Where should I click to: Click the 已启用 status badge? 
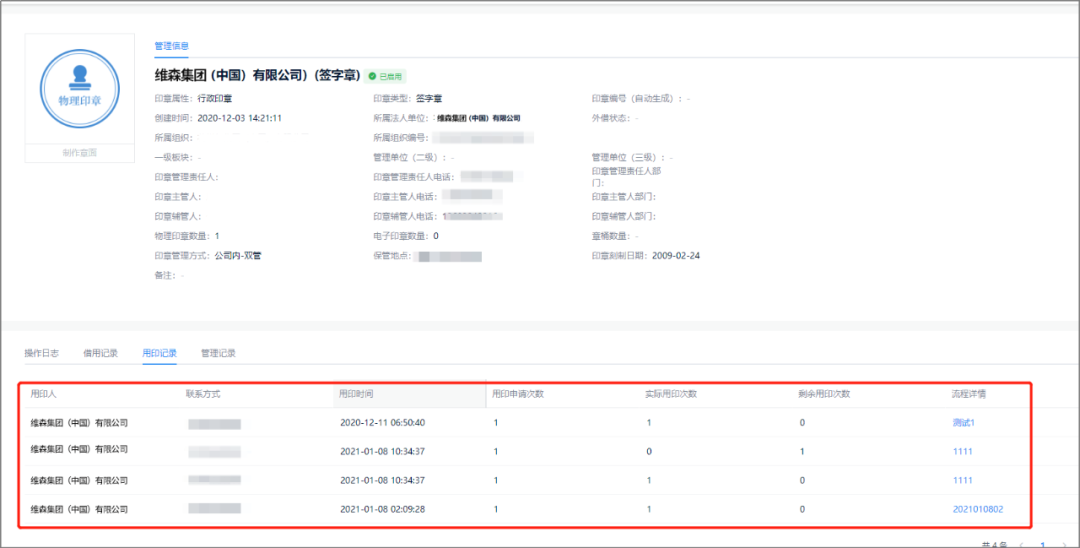tap(386, 76)
